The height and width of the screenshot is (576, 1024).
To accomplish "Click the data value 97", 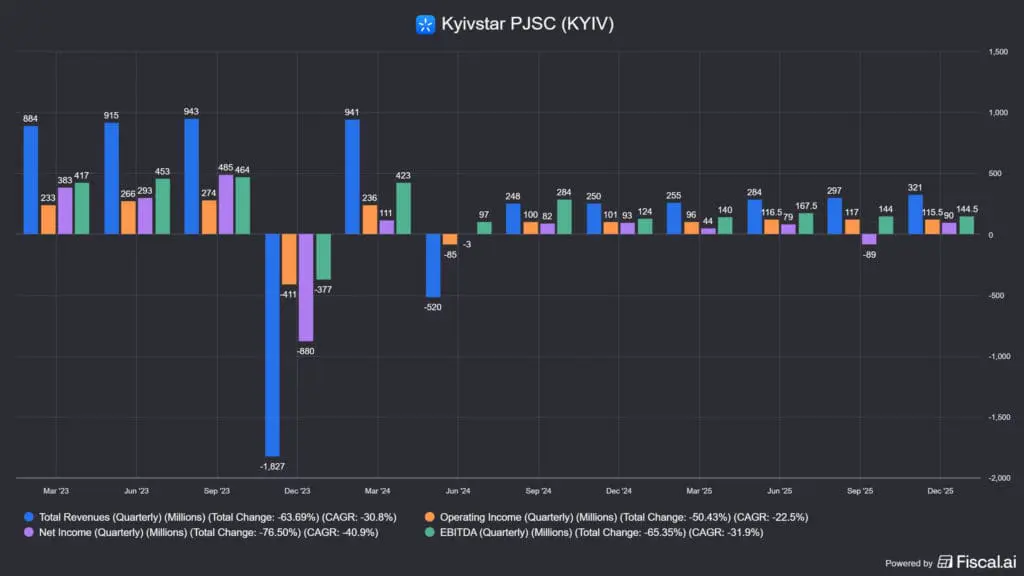I will tap(483, 214).
